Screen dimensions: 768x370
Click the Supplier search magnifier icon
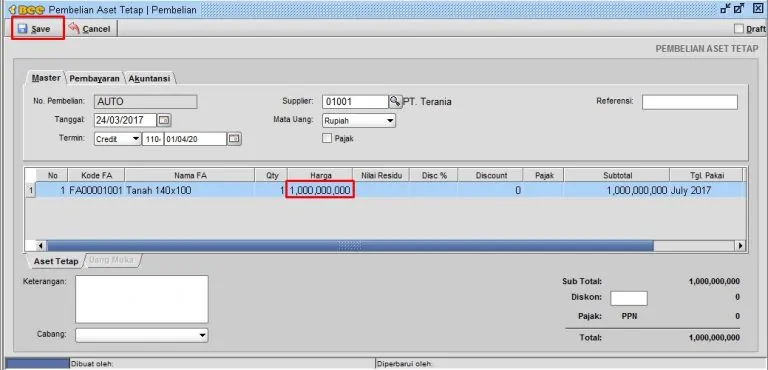click(395, 101)
